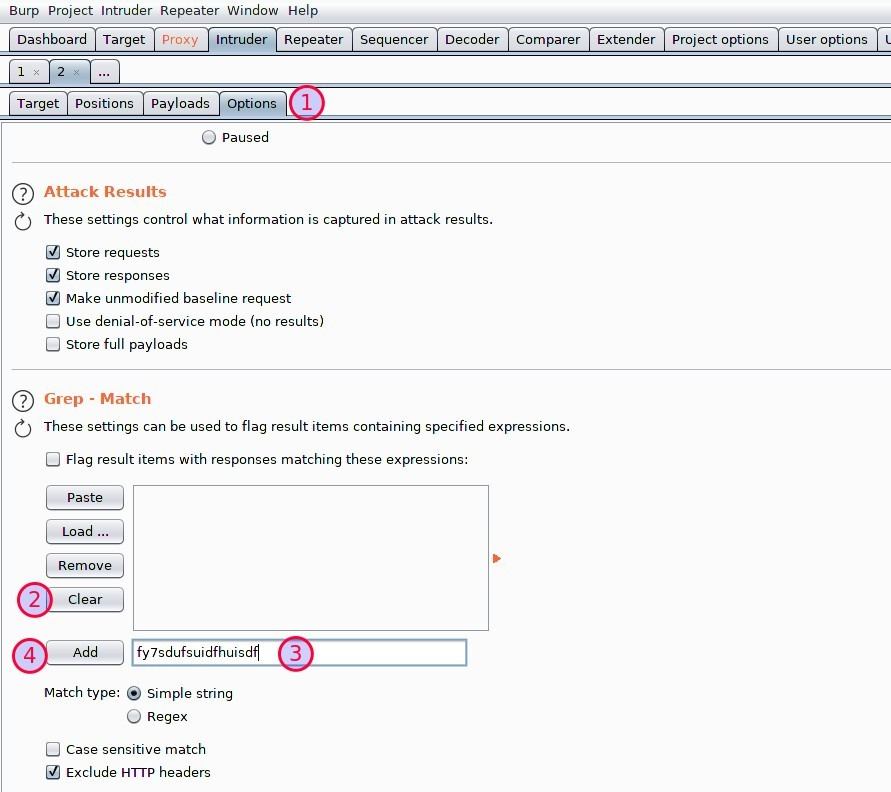Screen dimensions: 891x792
Task: Select Regex match type
Action: coord(134,716)
